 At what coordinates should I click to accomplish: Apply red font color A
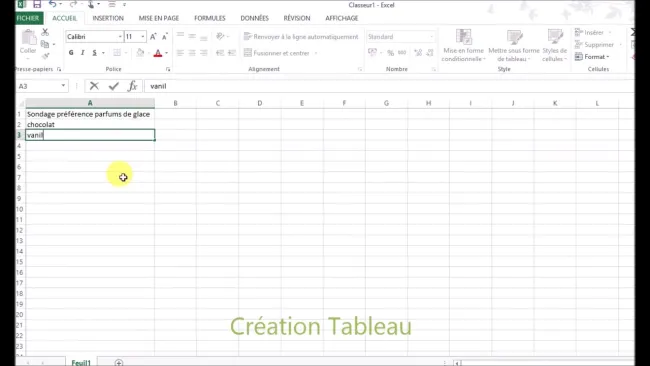pos(158,53)
